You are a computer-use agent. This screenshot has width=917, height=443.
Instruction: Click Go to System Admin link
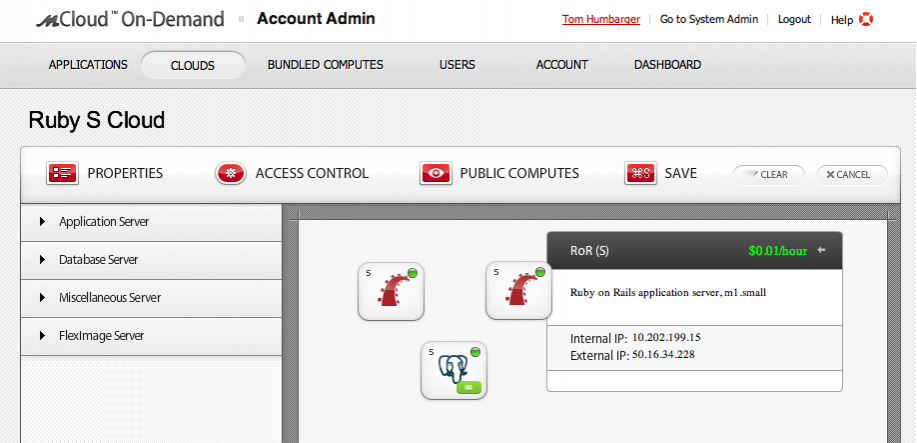pyautogui.click(x=709, y=19)
